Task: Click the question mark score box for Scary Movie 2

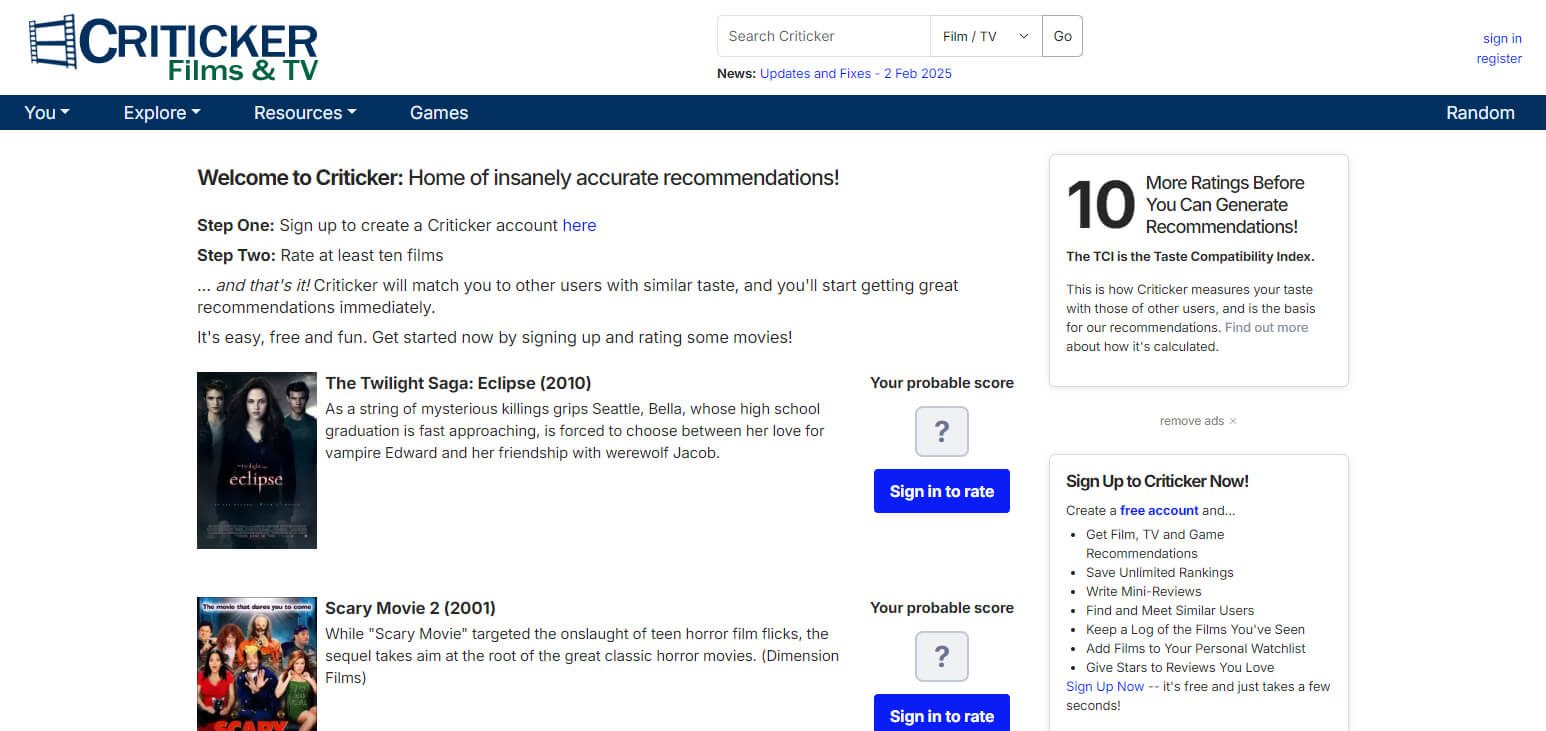Action: pos(941,656)
